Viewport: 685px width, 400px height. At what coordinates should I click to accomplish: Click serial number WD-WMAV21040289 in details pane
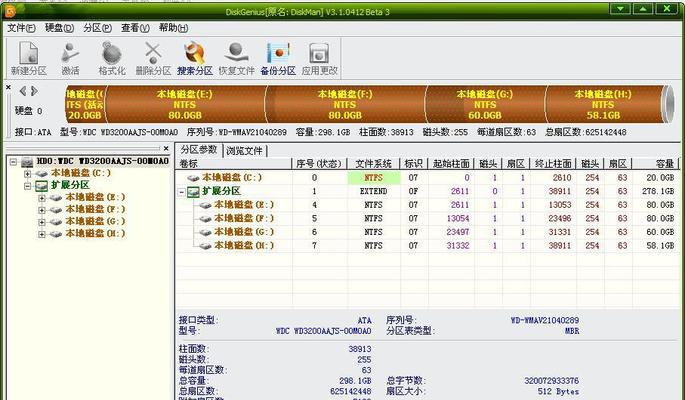(x=544, y=321)
